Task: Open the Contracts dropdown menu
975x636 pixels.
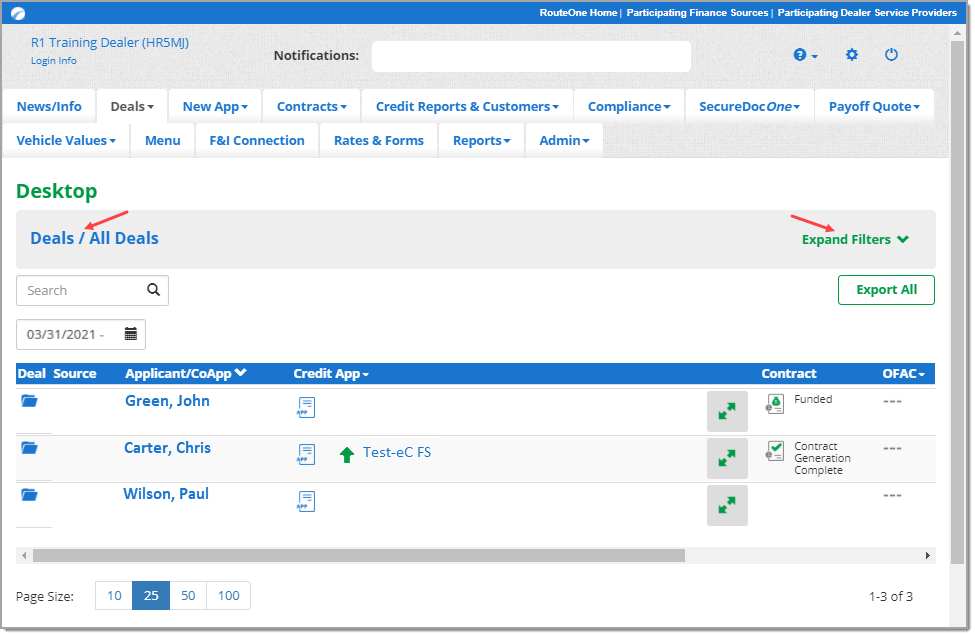Action: pyautogui.click(x=312, y=106)
